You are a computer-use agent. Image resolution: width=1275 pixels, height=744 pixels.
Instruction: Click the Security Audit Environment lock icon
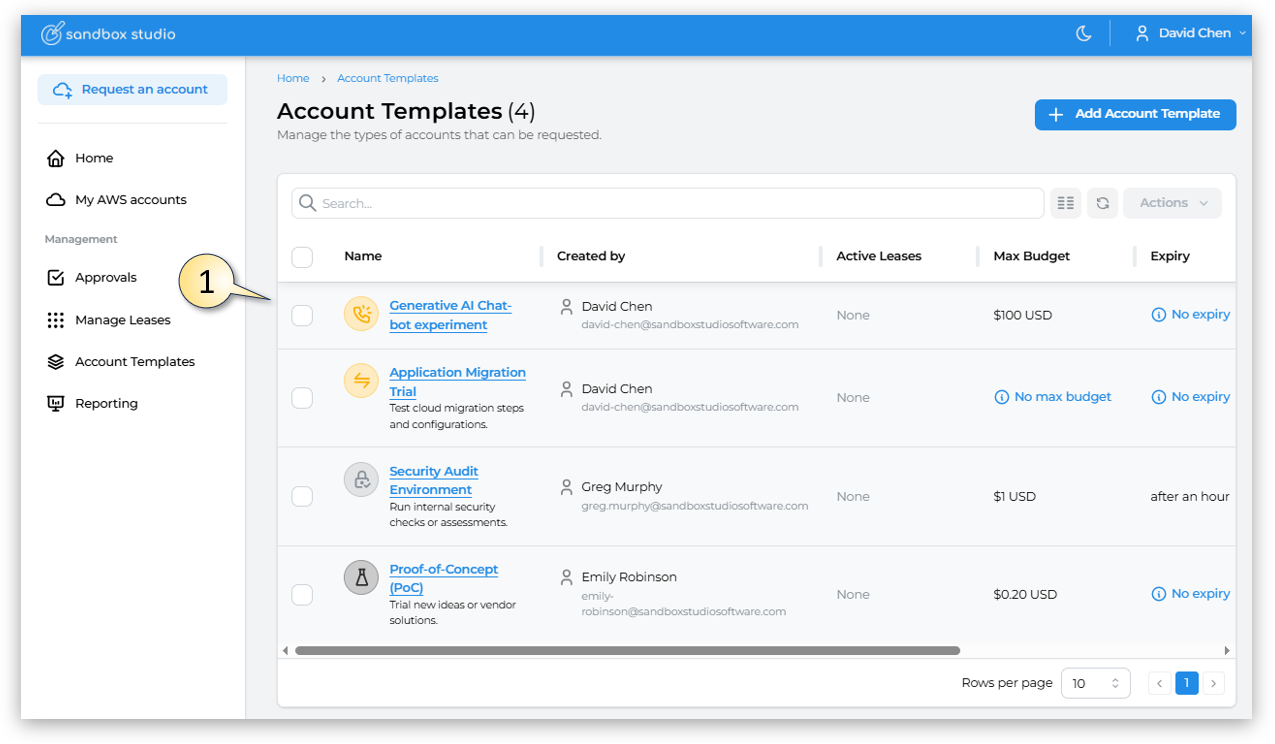[361, 480]
